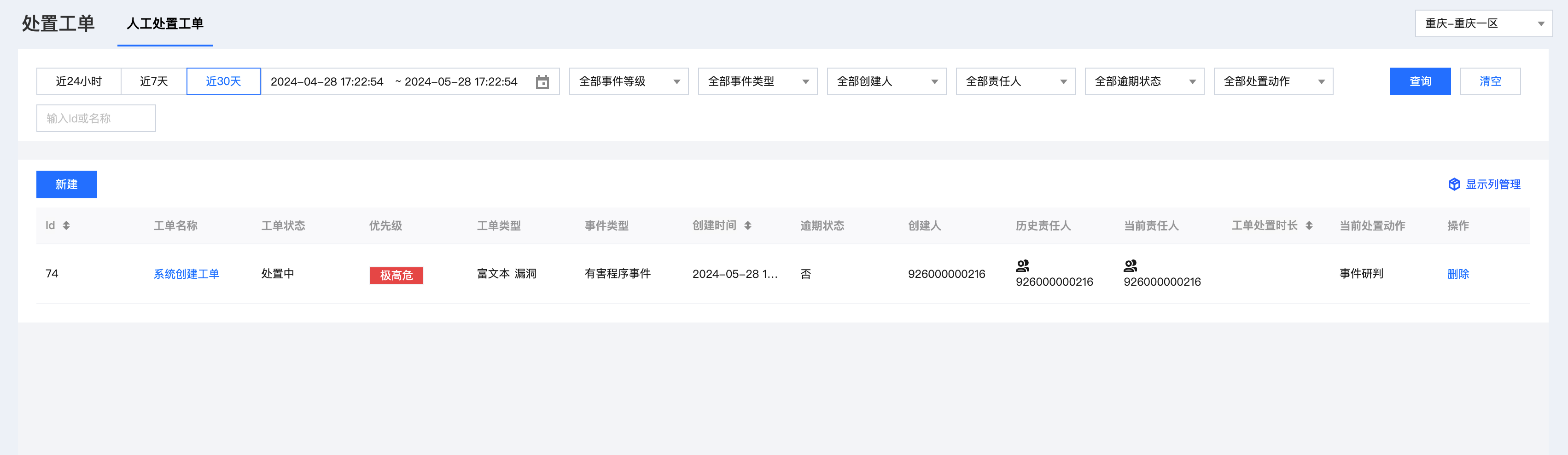Open the date range calendar icon
Screen dimensions: 1568x455
pyautogui.click(x=542, y=81)
